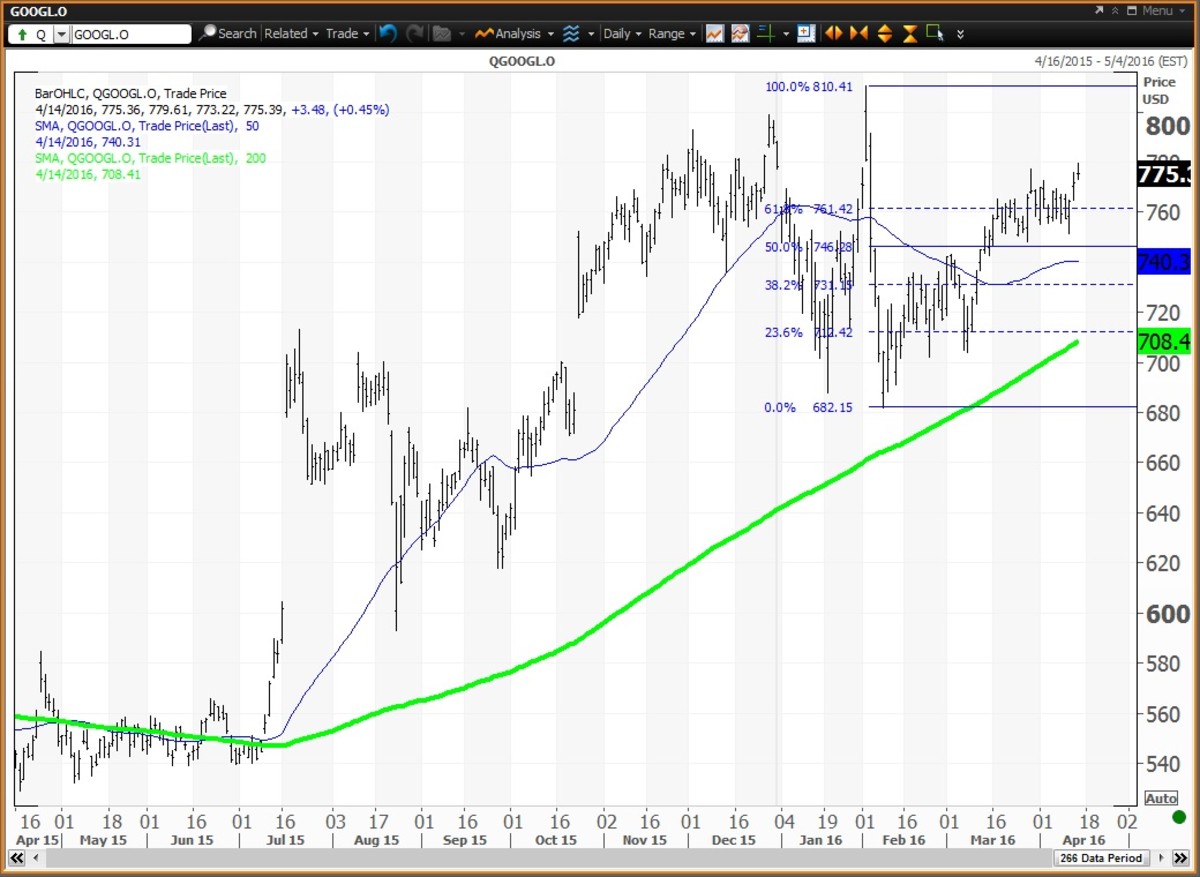Click the horizontal zoom-out arrows icon
Screen dimensions: 1200x877
pyautogui.click(x=833, y=33)
